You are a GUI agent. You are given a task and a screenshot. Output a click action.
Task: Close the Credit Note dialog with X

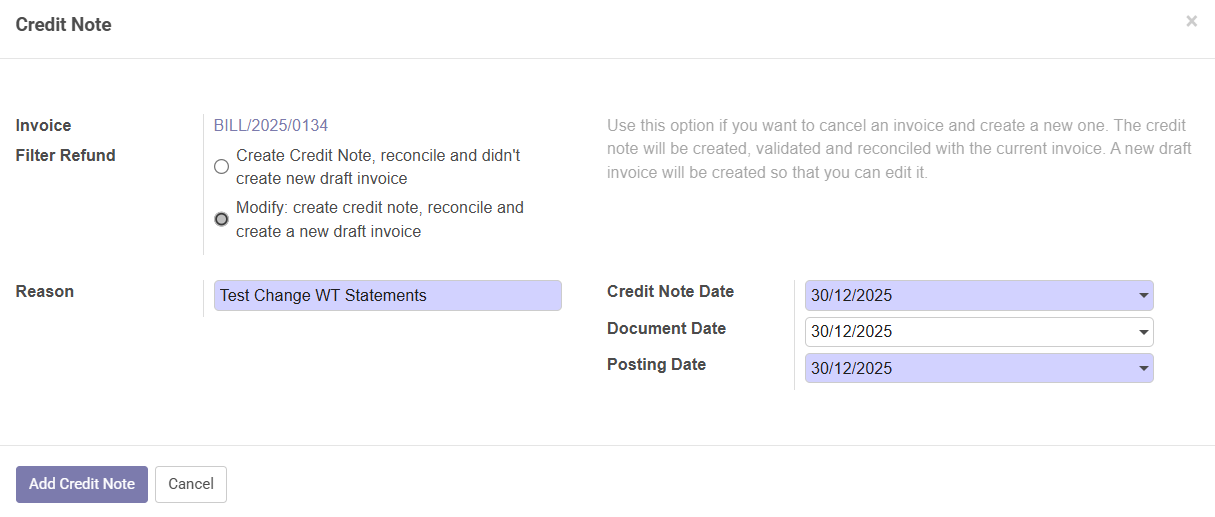(1191, 21)
